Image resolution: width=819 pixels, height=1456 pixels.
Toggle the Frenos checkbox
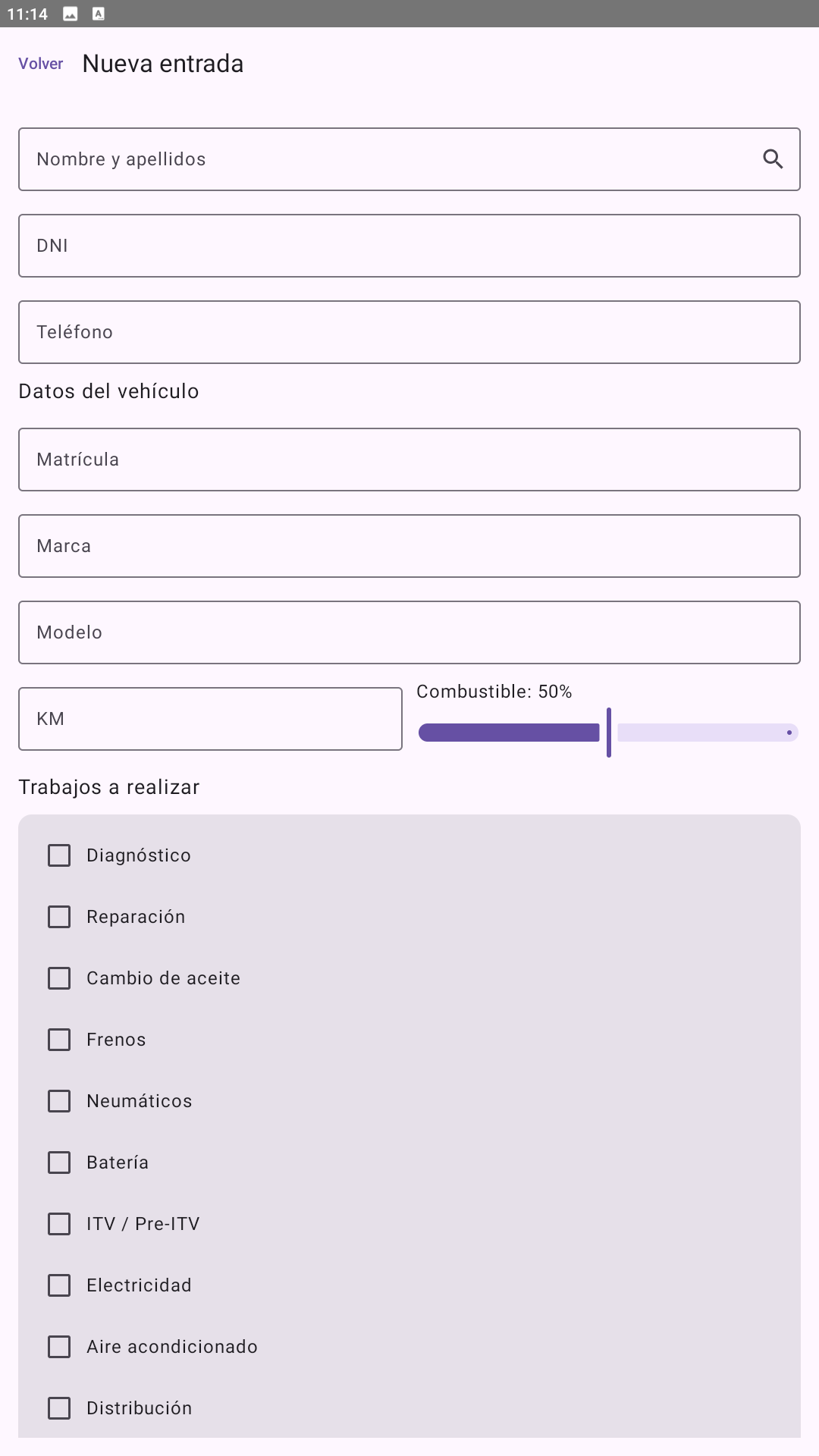59,1040
